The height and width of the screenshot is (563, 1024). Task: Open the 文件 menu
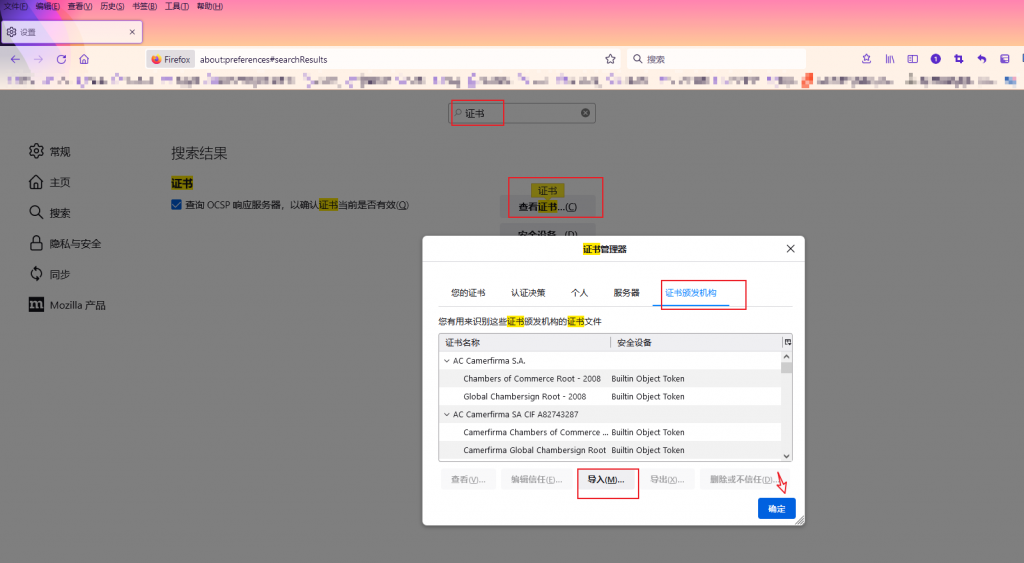click(15, 7)
